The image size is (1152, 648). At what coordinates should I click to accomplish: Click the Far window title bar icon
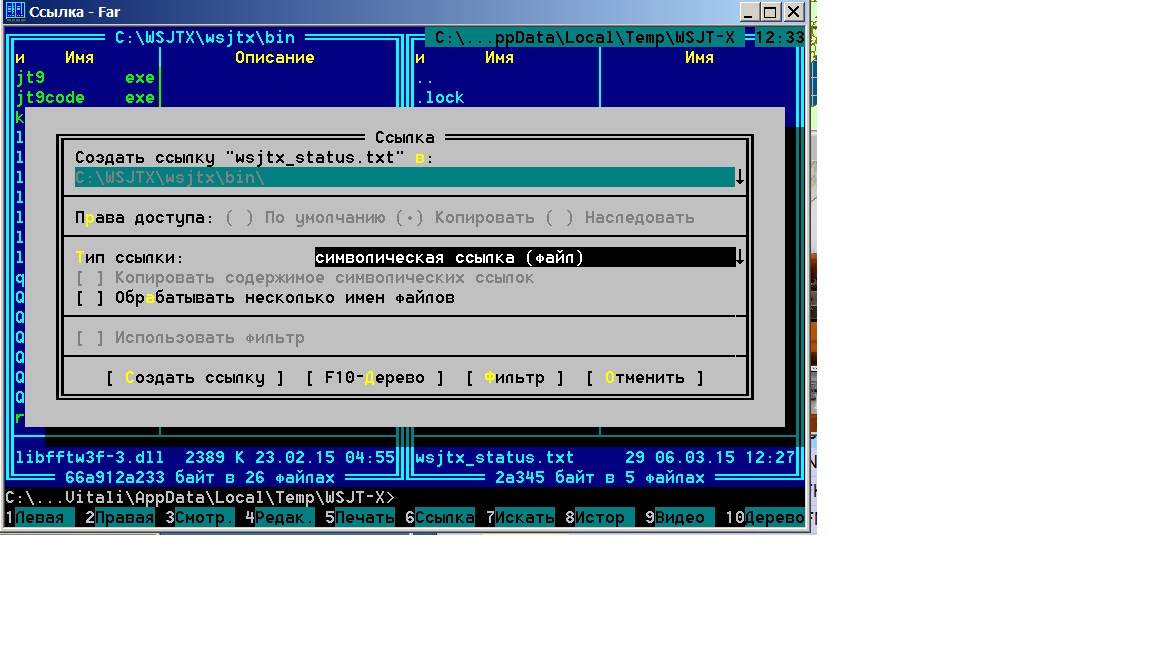tap(14, 12)
